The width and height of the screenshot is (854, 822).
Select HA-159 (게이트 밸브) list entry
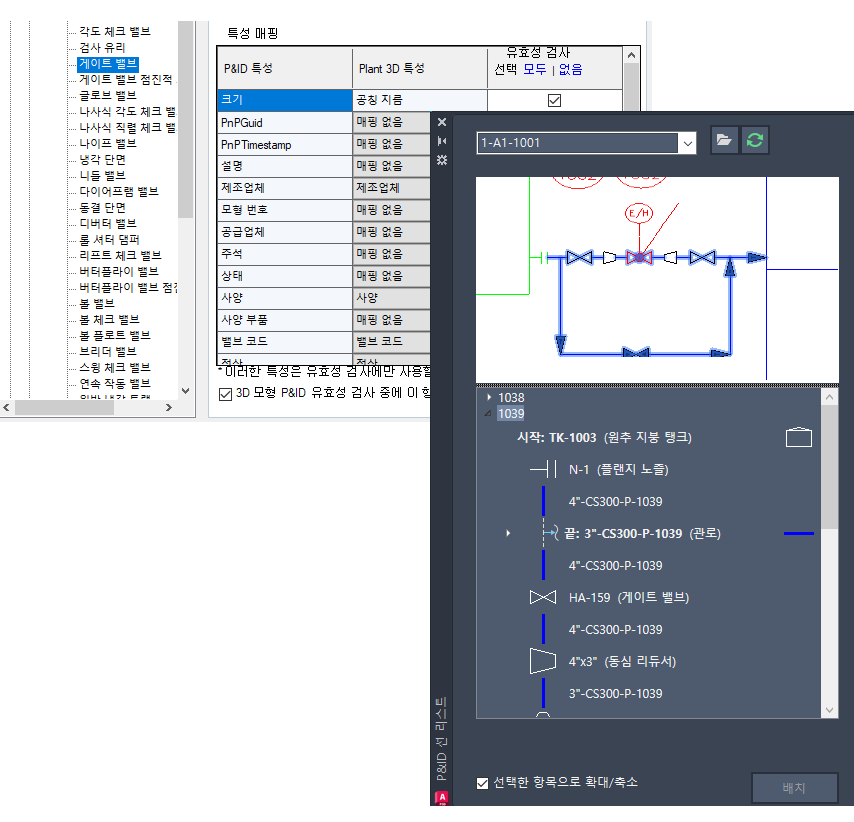pos(629,598)
